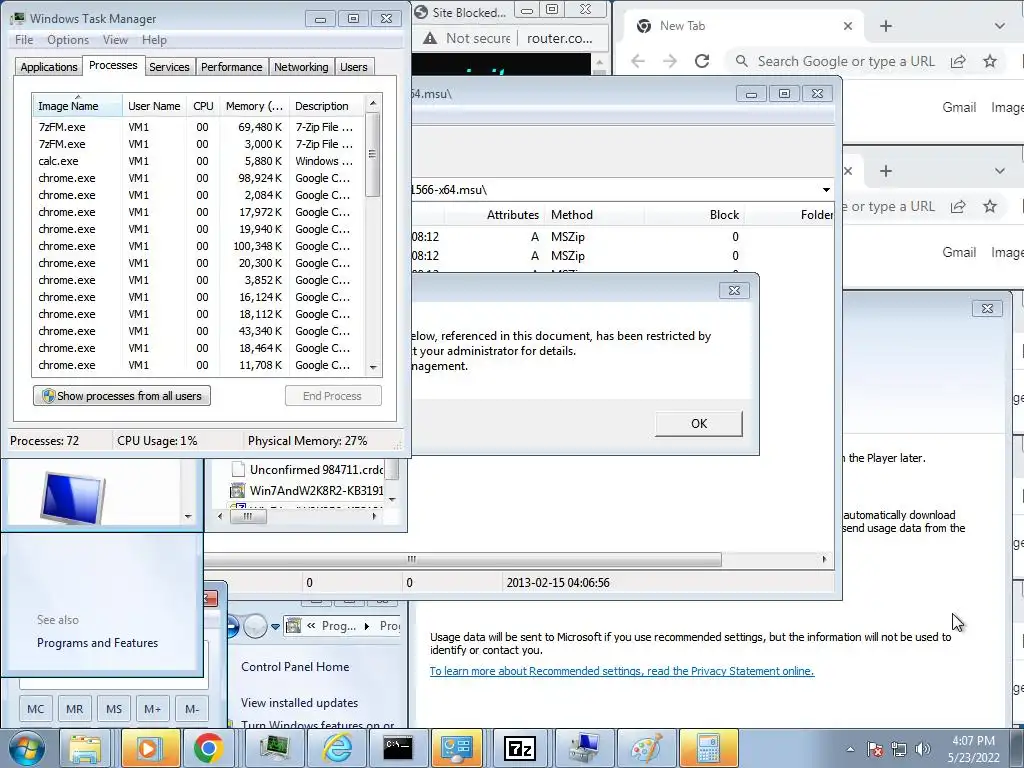Focus the Search Google or type a URL box
Image resolution: width=1024 pixels, height=768 pixels.
[846, 61]
